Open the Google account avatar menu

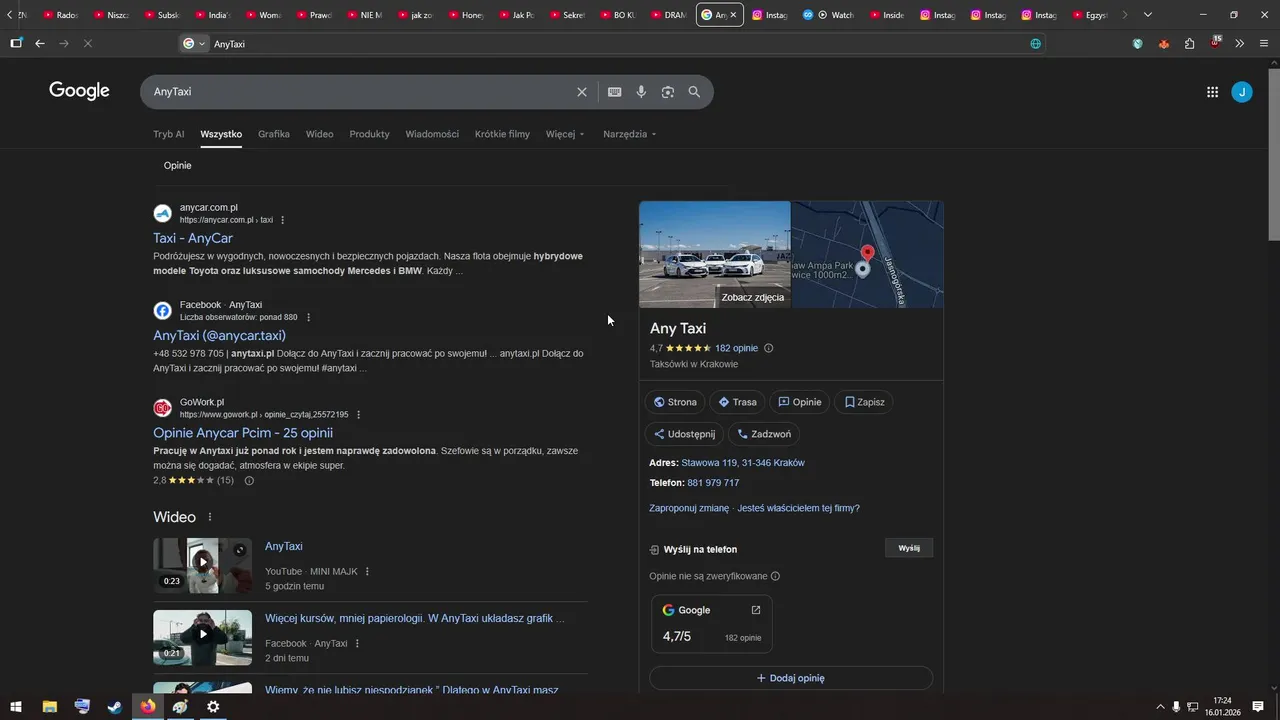[x=1241, y=92]
